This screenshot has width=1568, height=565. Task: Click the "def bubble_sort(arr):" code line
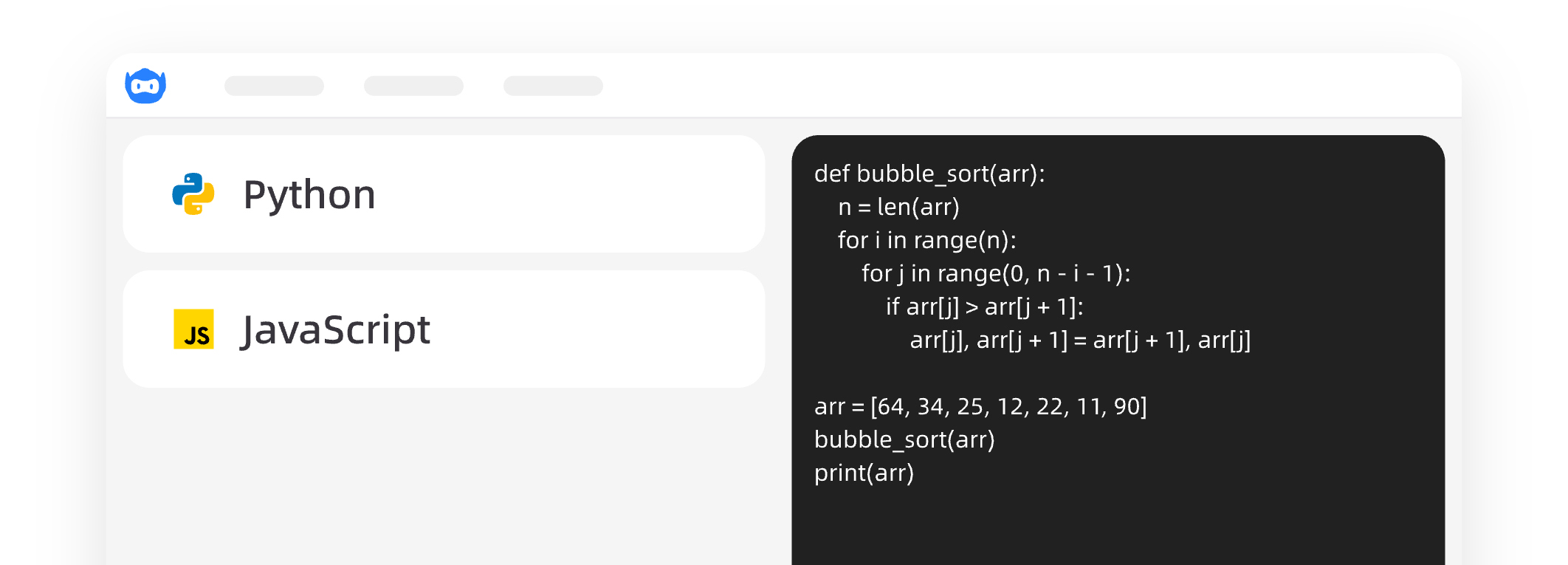(x=929, y=174)
